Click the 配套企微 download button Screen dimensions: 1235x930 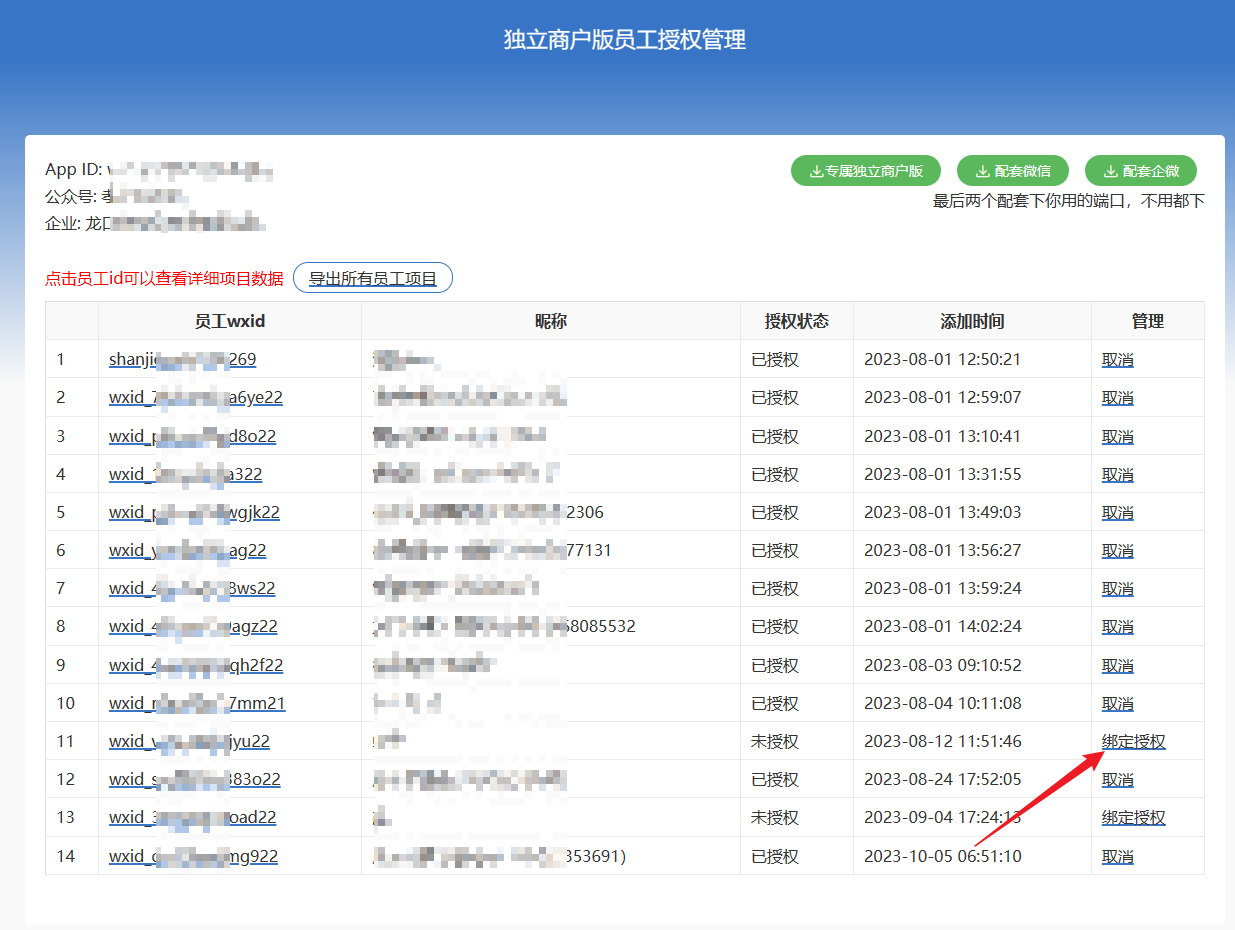(1140, 171)
